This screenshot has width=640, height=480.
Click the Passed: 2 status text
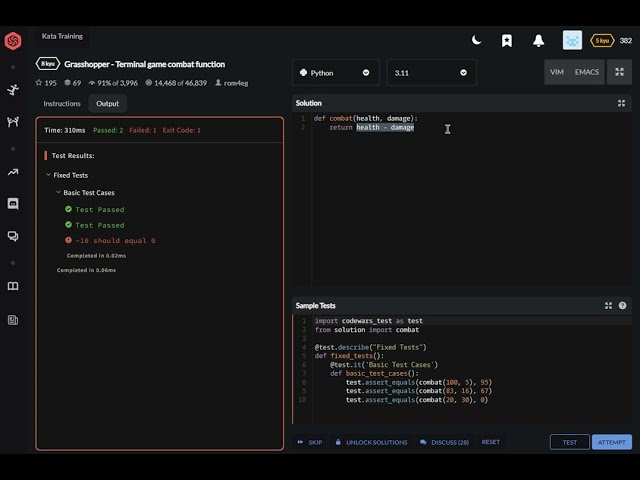108,130
